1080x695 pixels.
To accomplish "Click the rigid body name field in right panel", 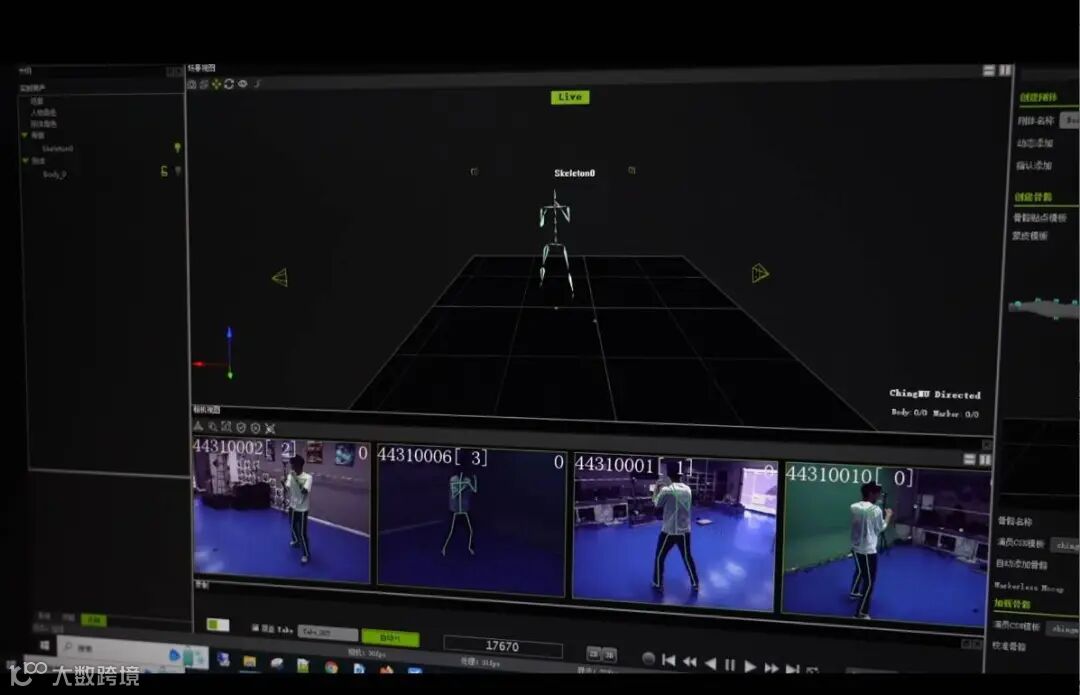I will [x=1069, y=120].
